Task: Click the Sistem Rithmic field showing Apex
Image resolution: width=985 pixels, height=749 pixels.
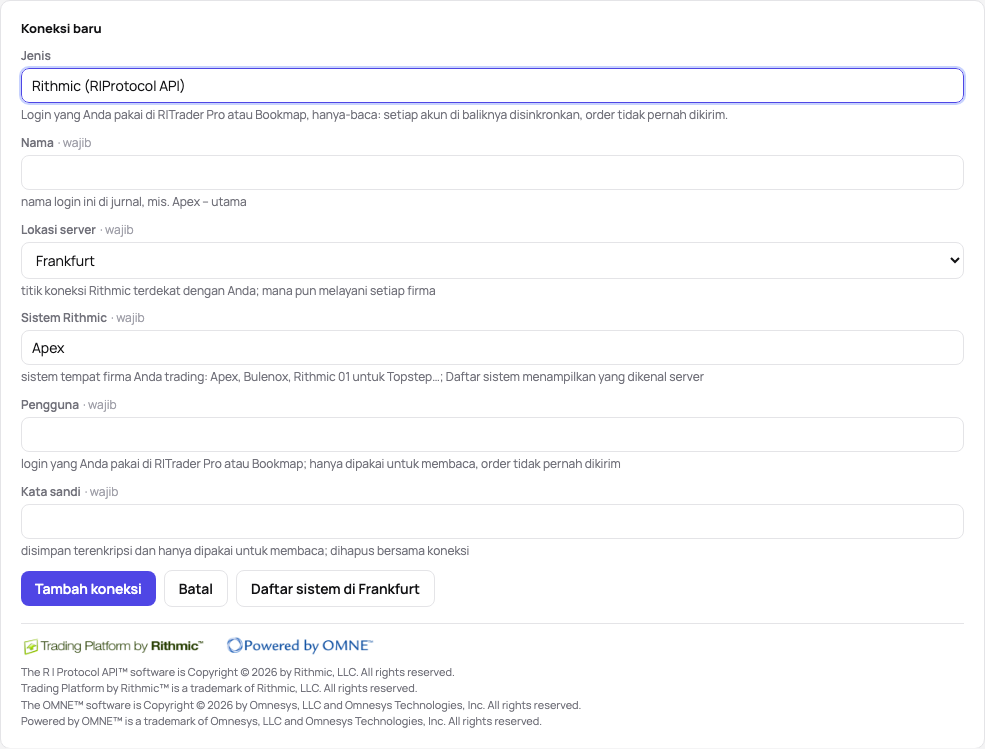Action: (x=492, y=347)
